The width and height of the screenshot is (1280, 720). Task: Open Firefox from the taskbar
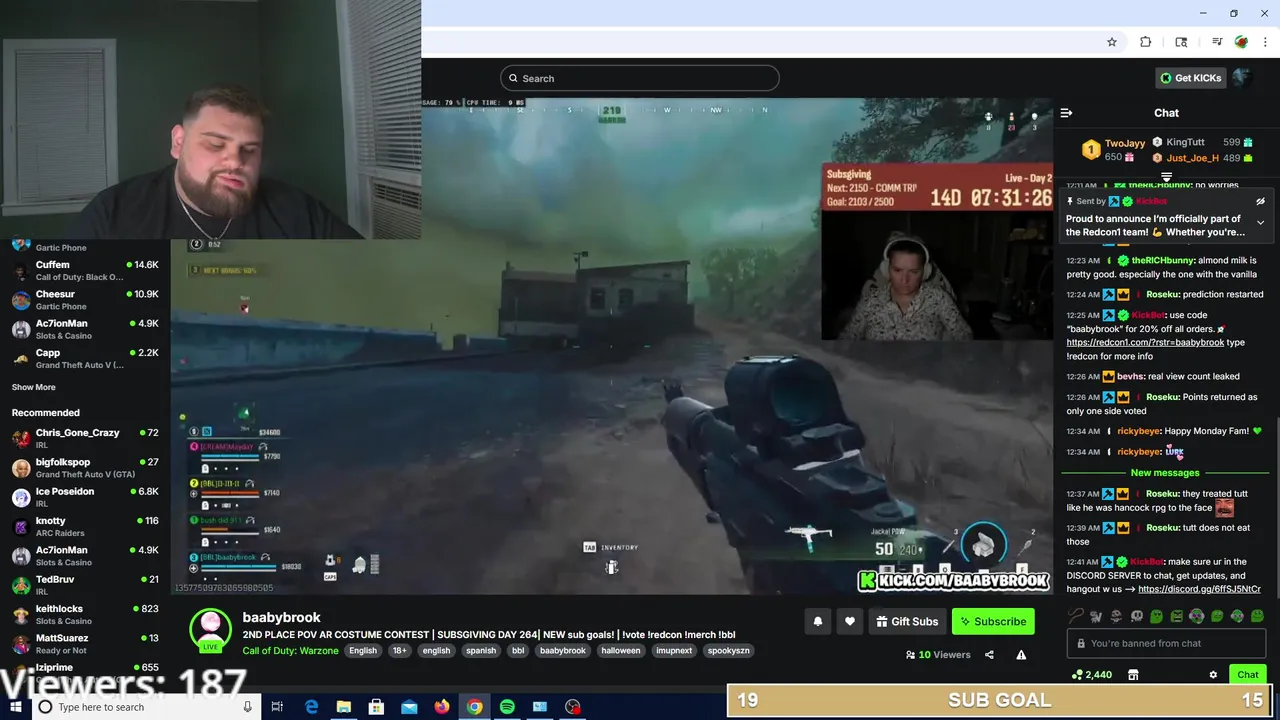click(x=442, y=707)
